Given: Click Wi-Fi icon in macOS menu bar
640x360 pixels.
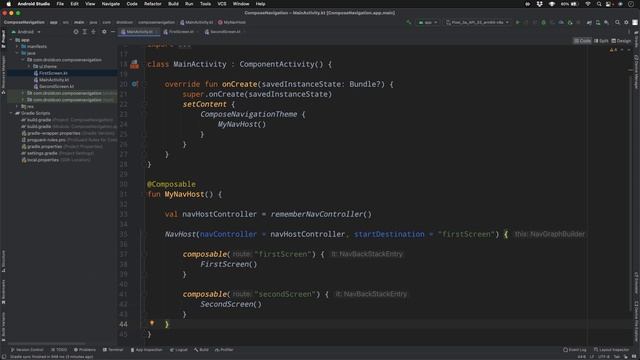Looking at the screenshot, I should [588, 4].
